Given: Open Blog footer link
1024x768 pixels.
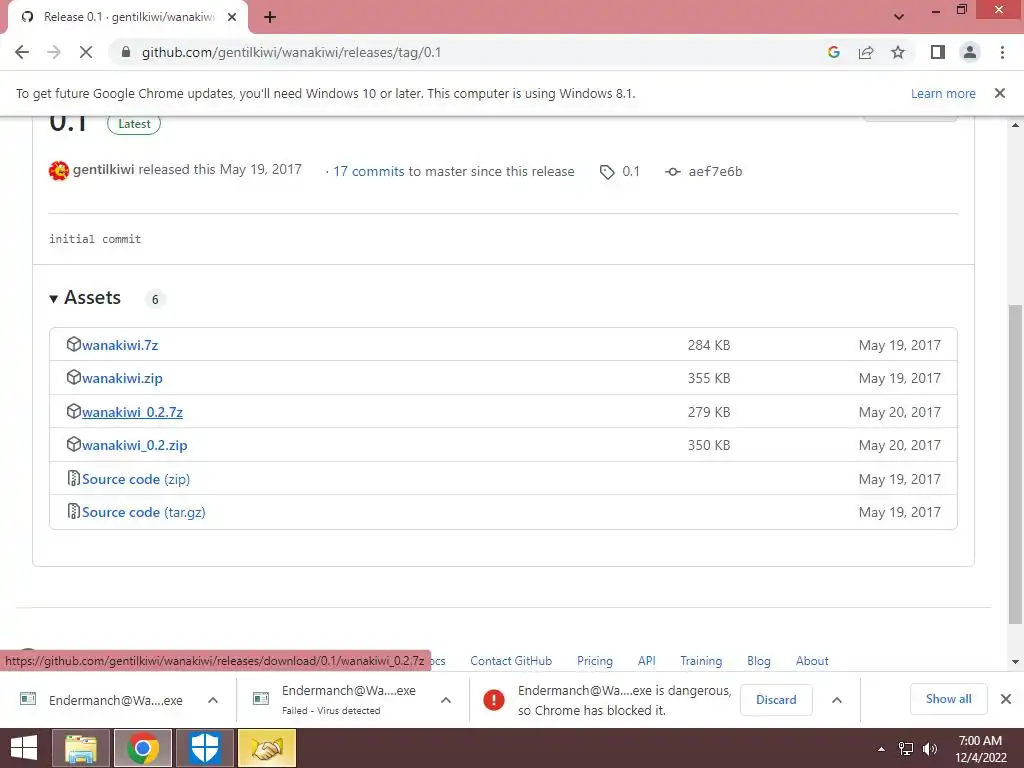Looking at the screenshot, I should (x=759, y=661).
